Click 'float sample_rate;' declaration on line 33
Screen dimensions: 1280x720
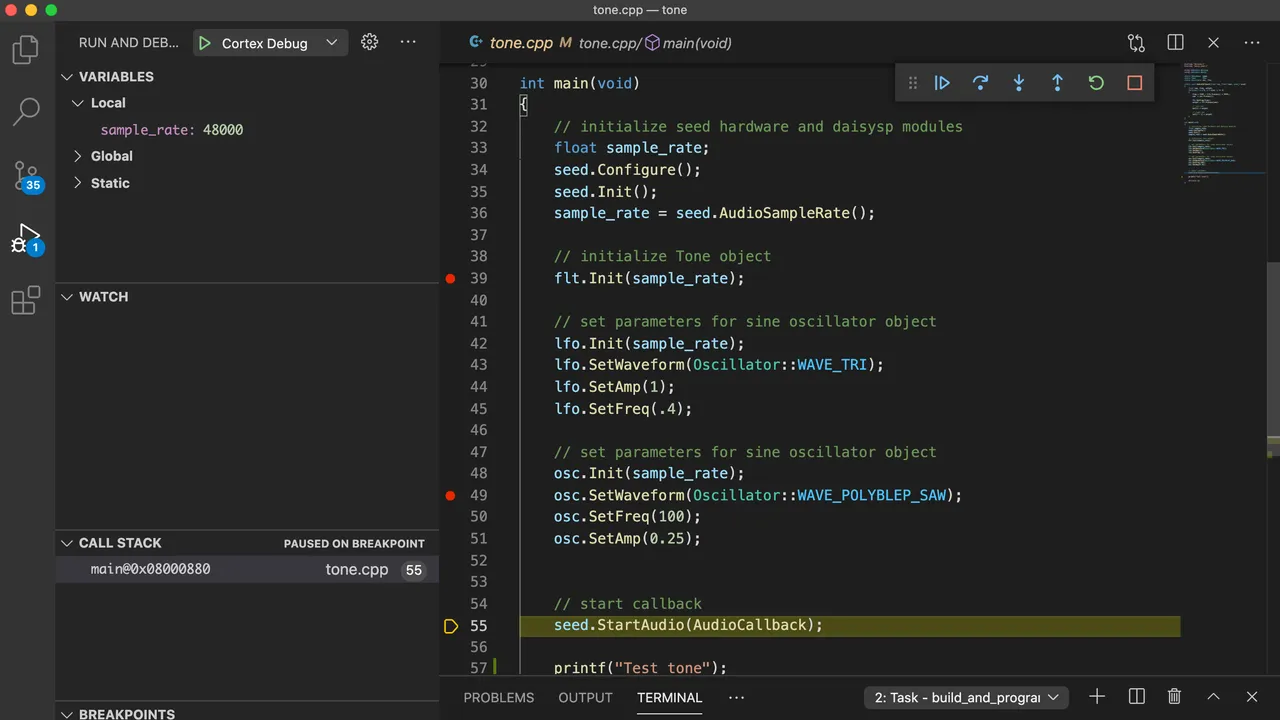(632, 148)
